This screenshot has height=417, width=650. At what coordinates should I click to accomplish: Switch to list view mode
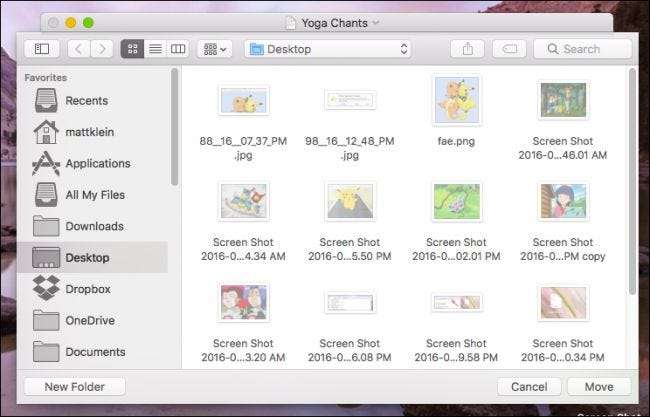click(x=155, y=48)
